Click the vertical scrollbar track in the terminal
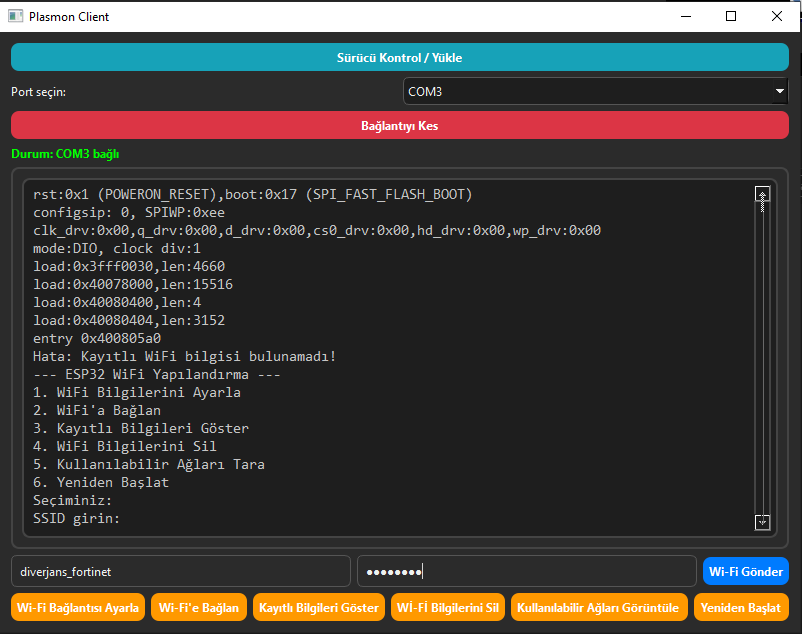Viewport: 802px width, 634px height. (762, 360)
